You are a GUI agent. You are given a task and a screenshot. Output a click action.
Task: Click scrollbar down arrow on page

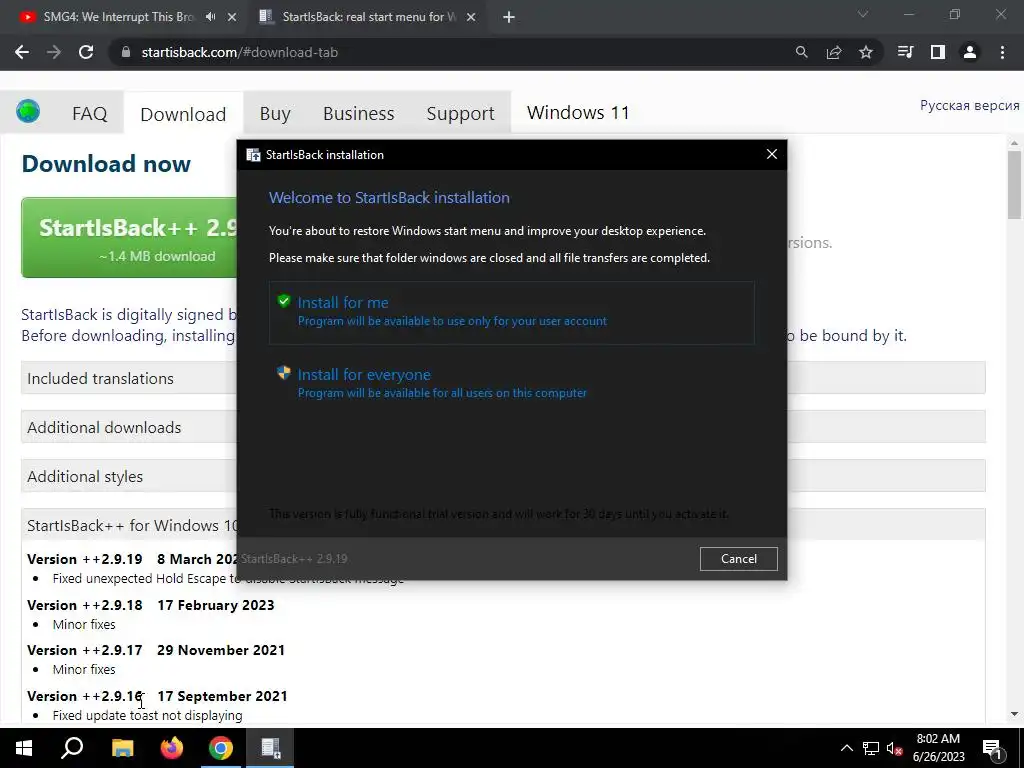(x=1014, y=714)
